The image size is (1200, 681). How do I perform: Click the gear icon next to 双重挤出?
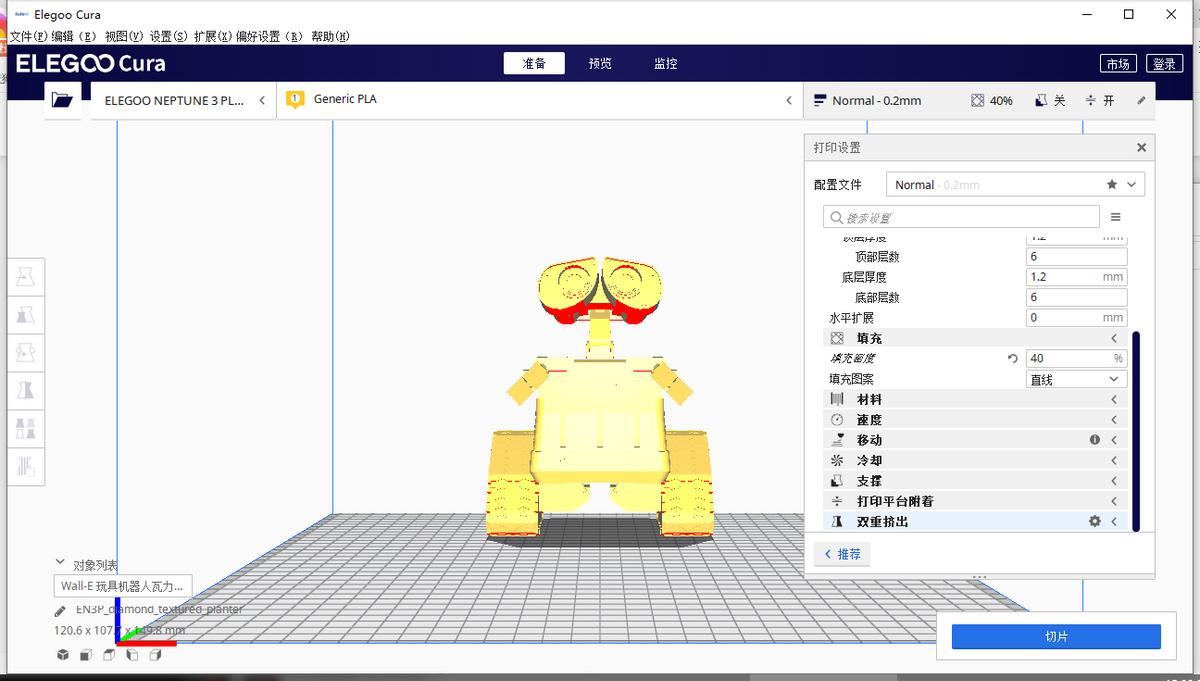1094,521
